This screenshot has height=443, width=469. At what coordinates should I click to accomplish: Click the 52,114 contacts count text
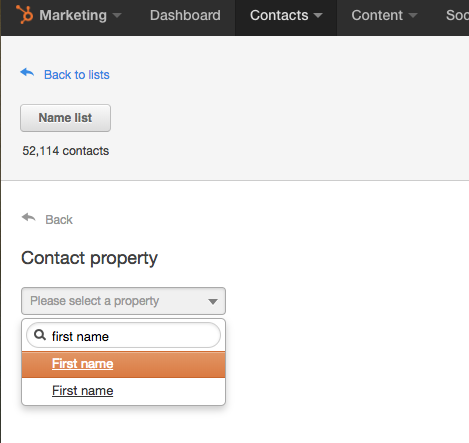tap(66, 151)
